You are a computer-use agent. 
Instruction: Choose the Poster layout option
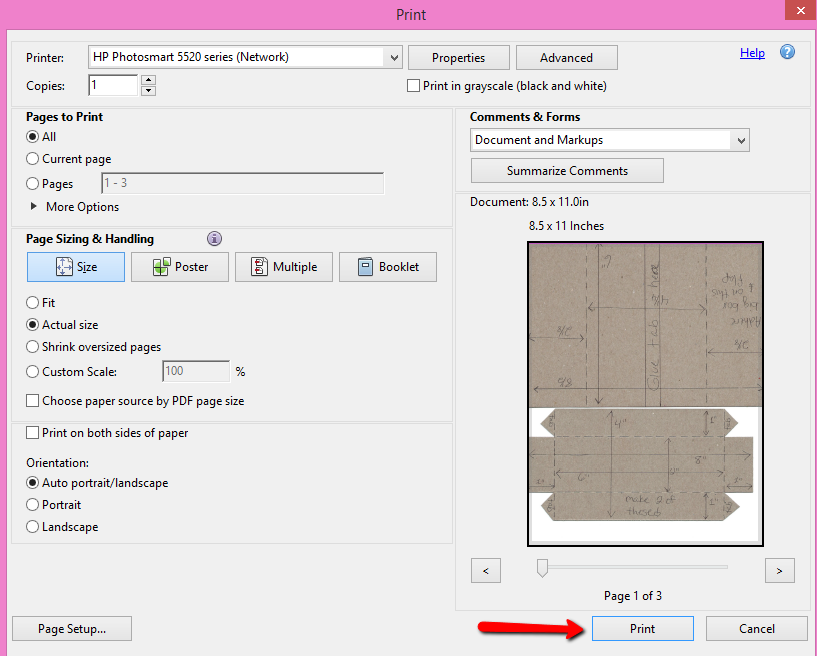[x=180, y=267]
